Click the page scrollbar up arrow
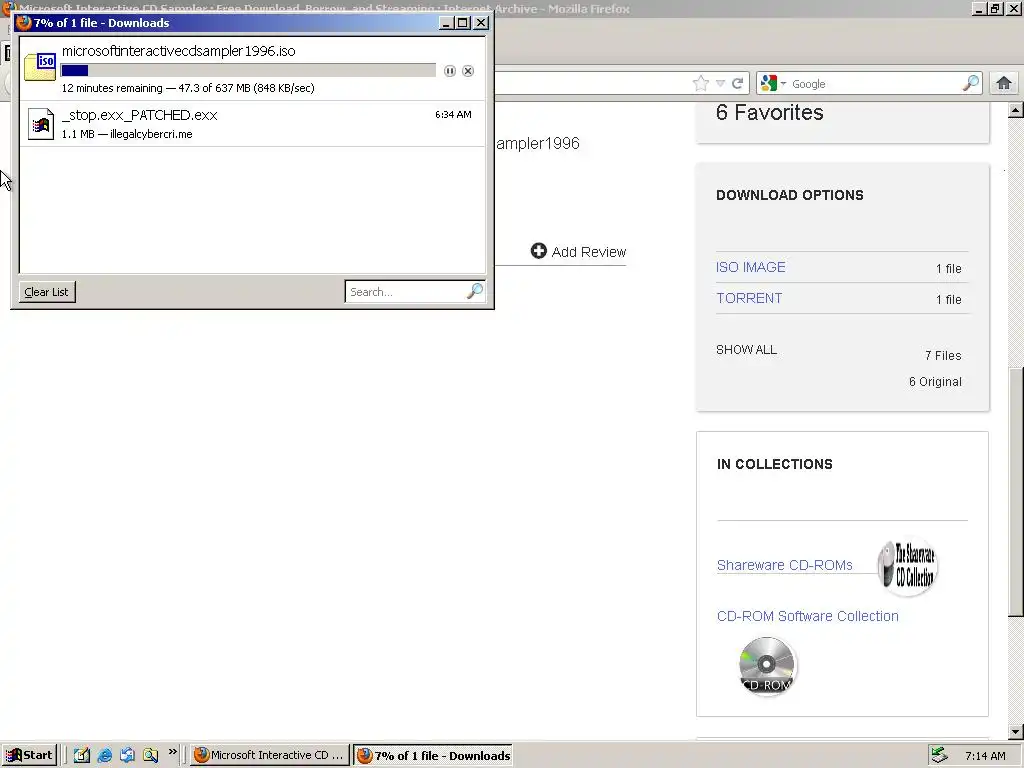 coord(1015,110)
